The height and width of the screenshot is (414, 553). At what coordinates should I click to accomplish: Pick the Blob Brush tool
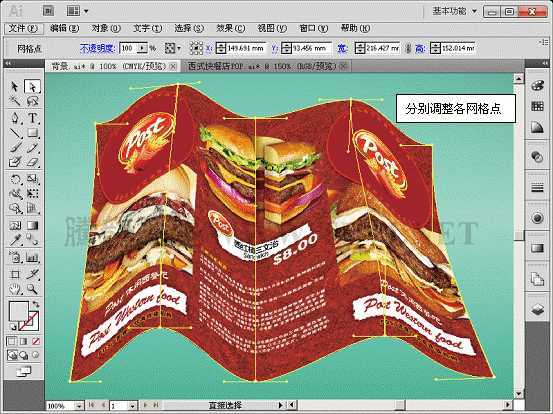click(x=15, y=163)
